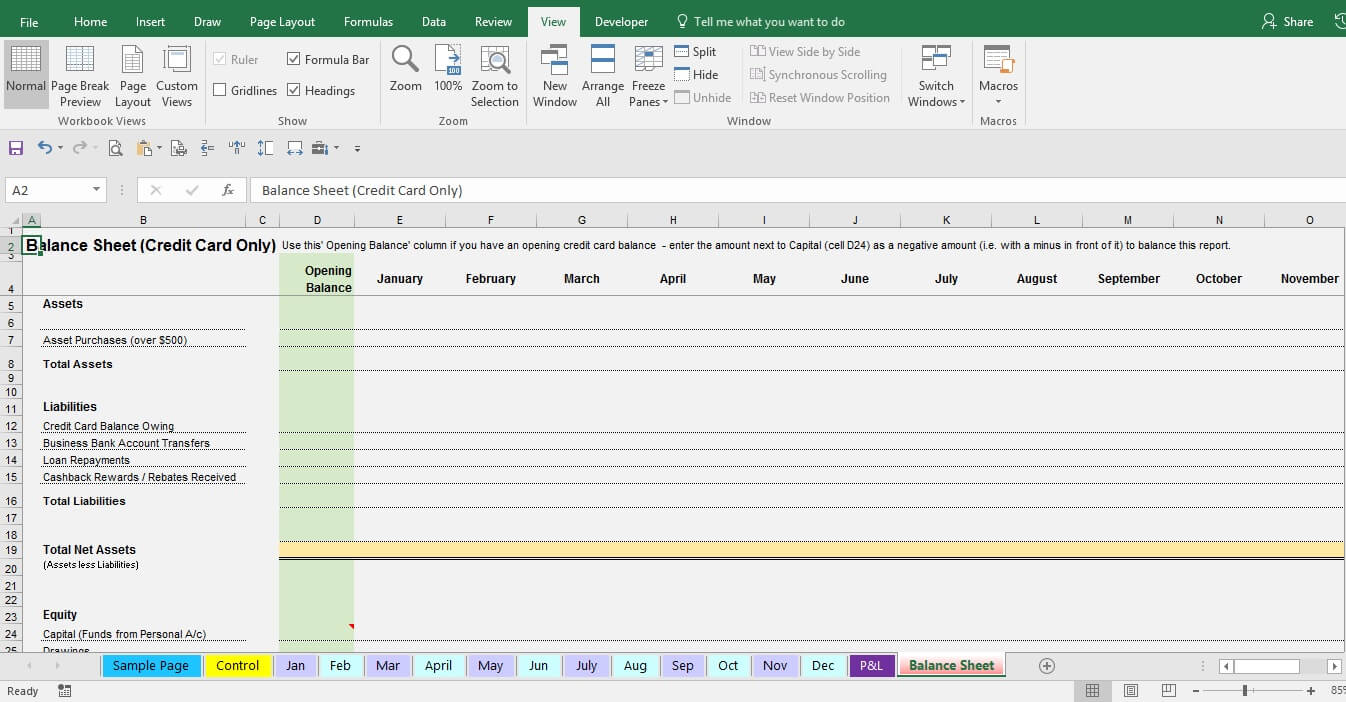Select the column D header
Image resolution: width=1346 pixels, height=702 pixels.
(317, 220)
